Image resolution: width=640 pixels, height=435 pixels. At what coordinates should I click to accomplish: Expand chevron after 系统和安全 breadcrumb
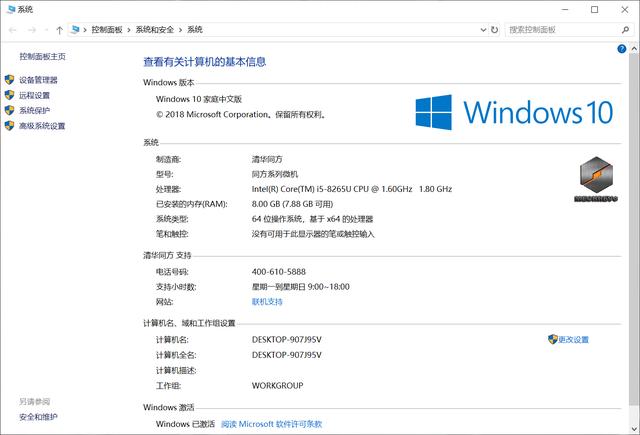180,30
